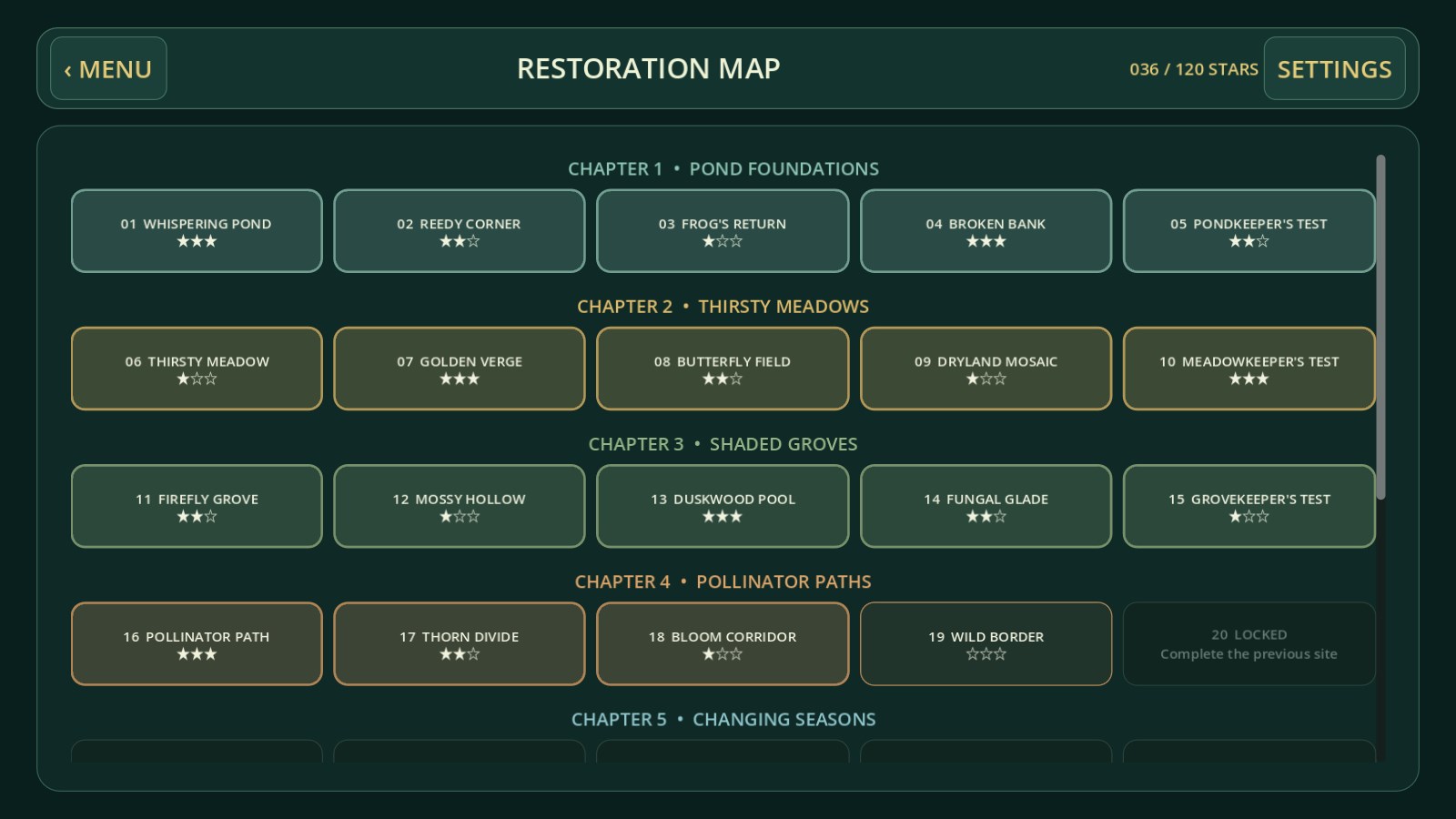Start level 10 Meadowkeeper's Test

pyautogui.click(x=1249, y=369)
